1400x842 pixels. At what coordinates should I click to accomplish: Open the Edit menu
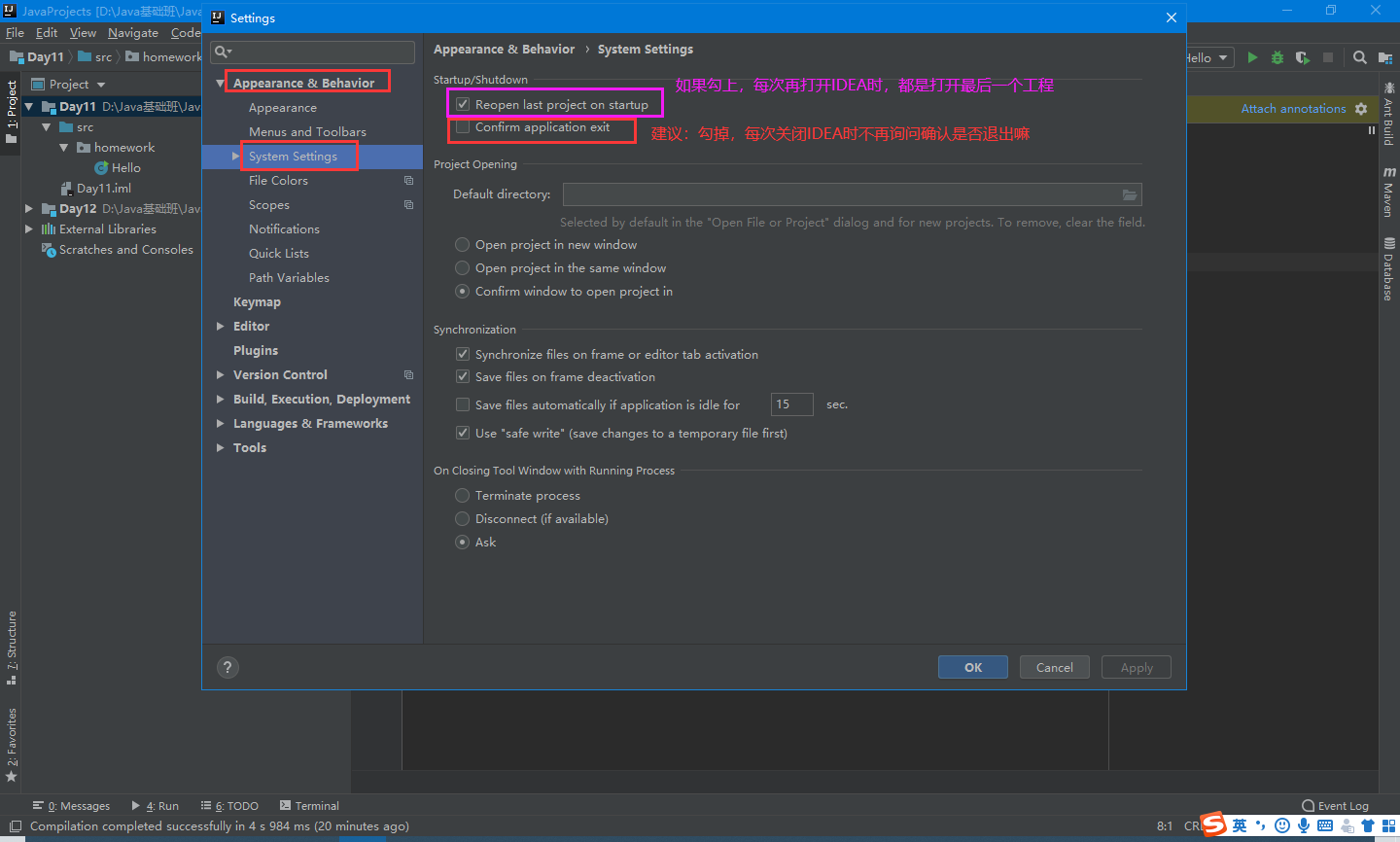click(x=47, y=32)
